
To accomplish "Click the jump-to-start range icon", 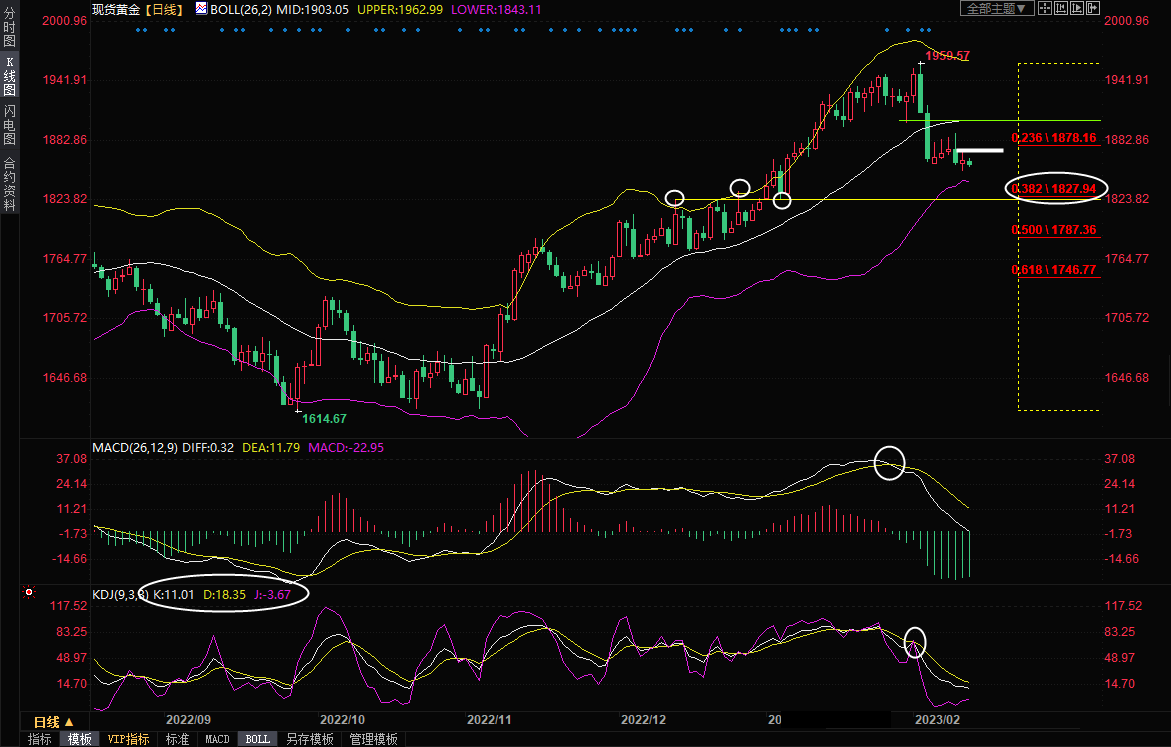I will coord(1061,8).
